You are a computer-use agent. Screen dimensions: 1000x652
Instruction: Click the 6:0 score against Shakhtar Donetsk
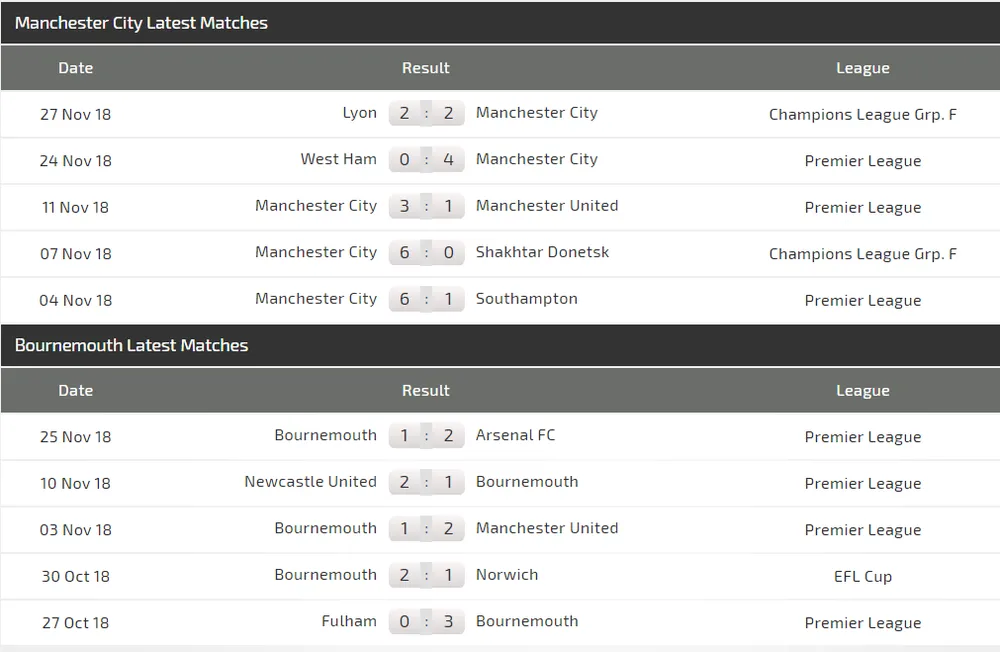coord(427,253)
